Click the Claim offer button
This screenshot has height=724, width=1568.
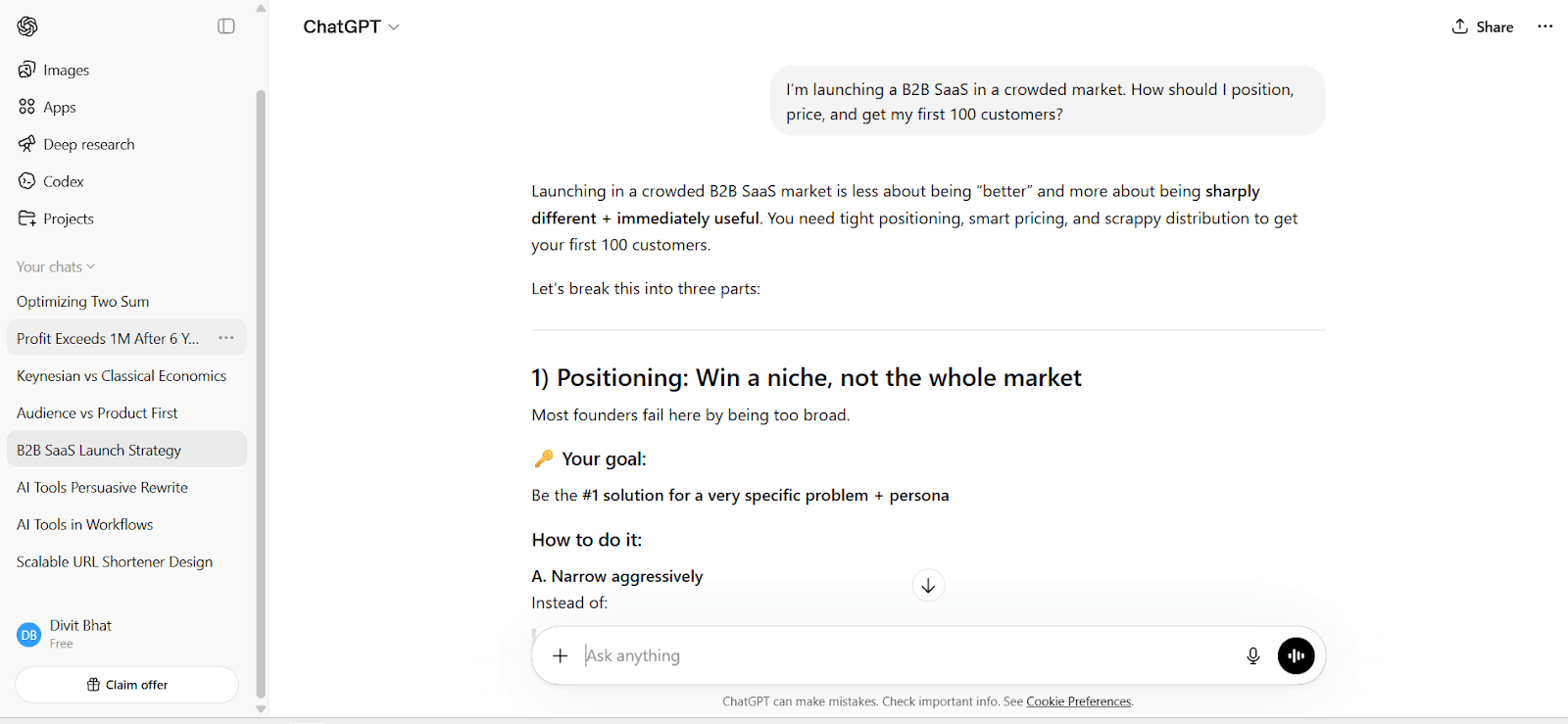coord(125,684)
